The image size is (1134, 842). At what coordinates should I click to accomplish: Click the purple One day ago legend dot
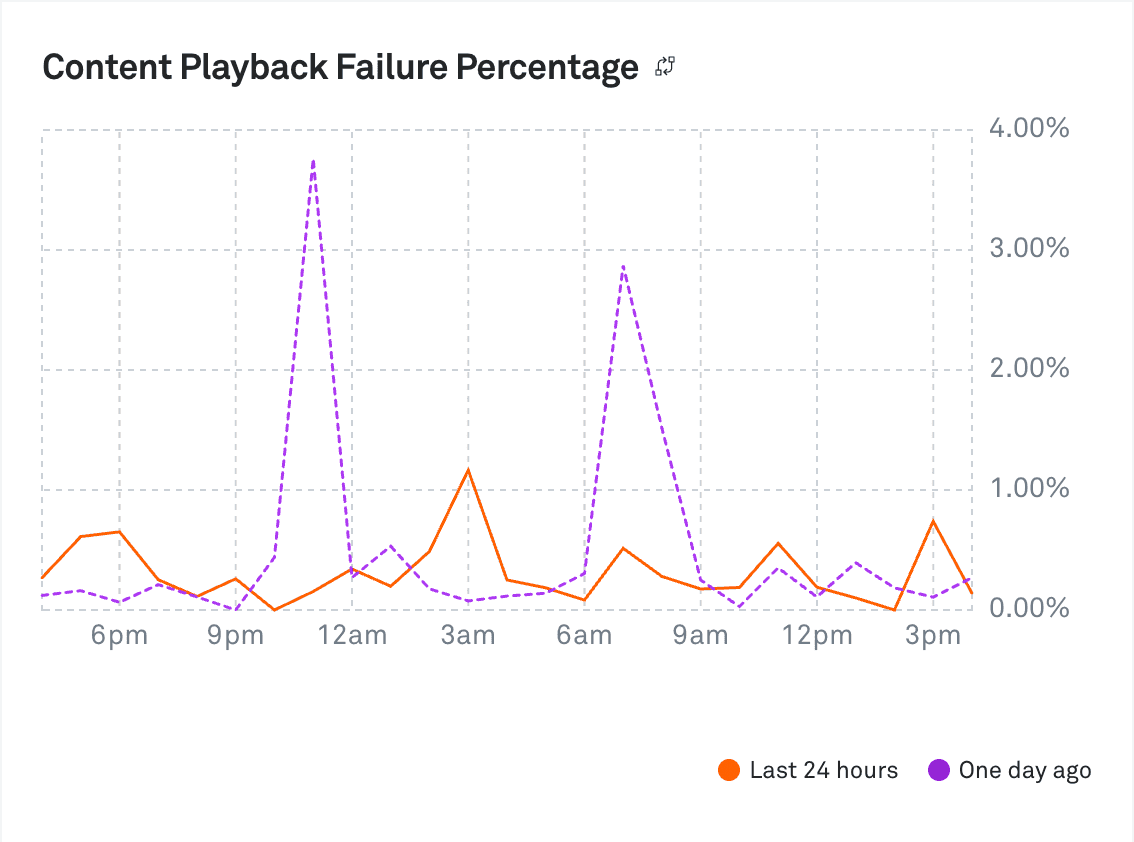[x=939, y=770]
